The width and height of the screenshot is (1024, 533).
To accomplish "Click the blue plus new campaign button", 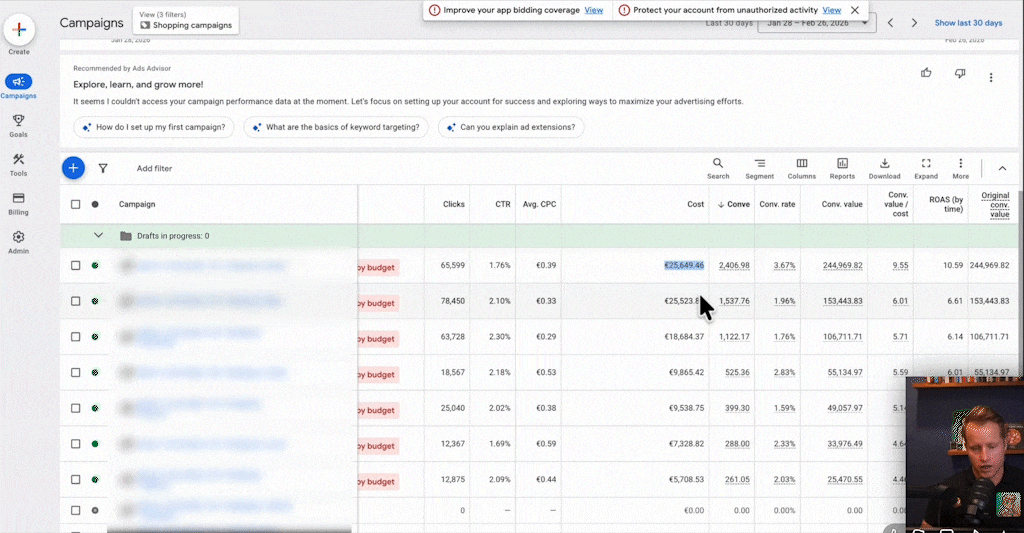I will [x=73, y=168].
